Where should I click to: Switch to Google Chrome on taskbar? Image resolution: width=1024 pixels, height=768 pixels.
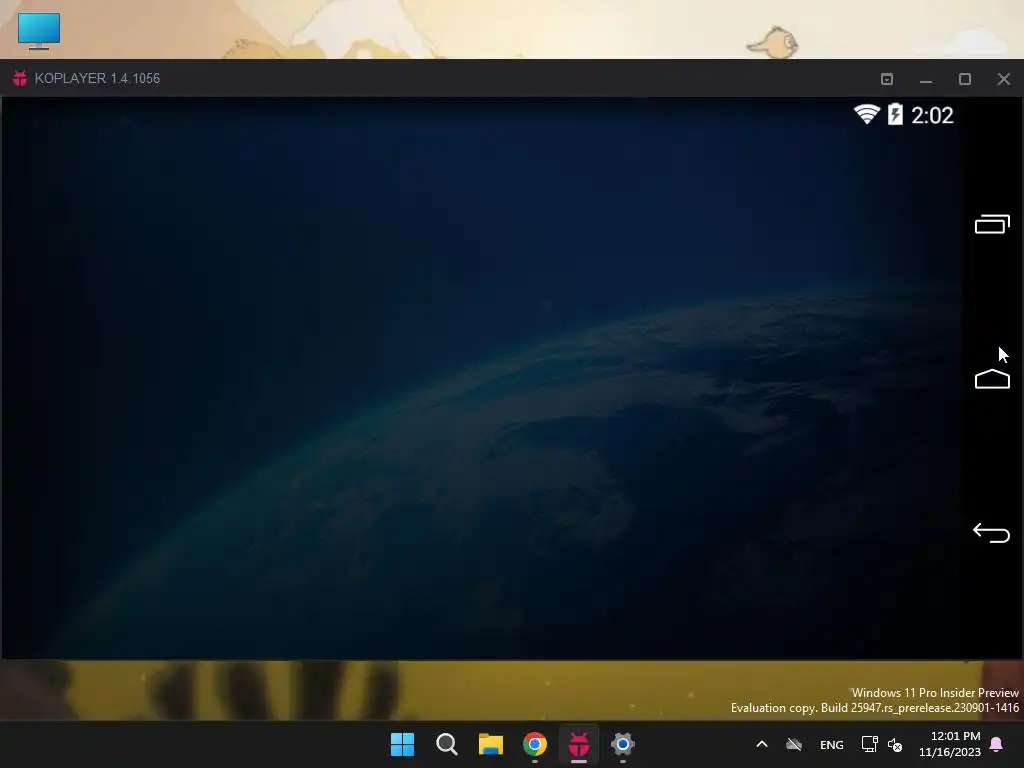[535, 744]
